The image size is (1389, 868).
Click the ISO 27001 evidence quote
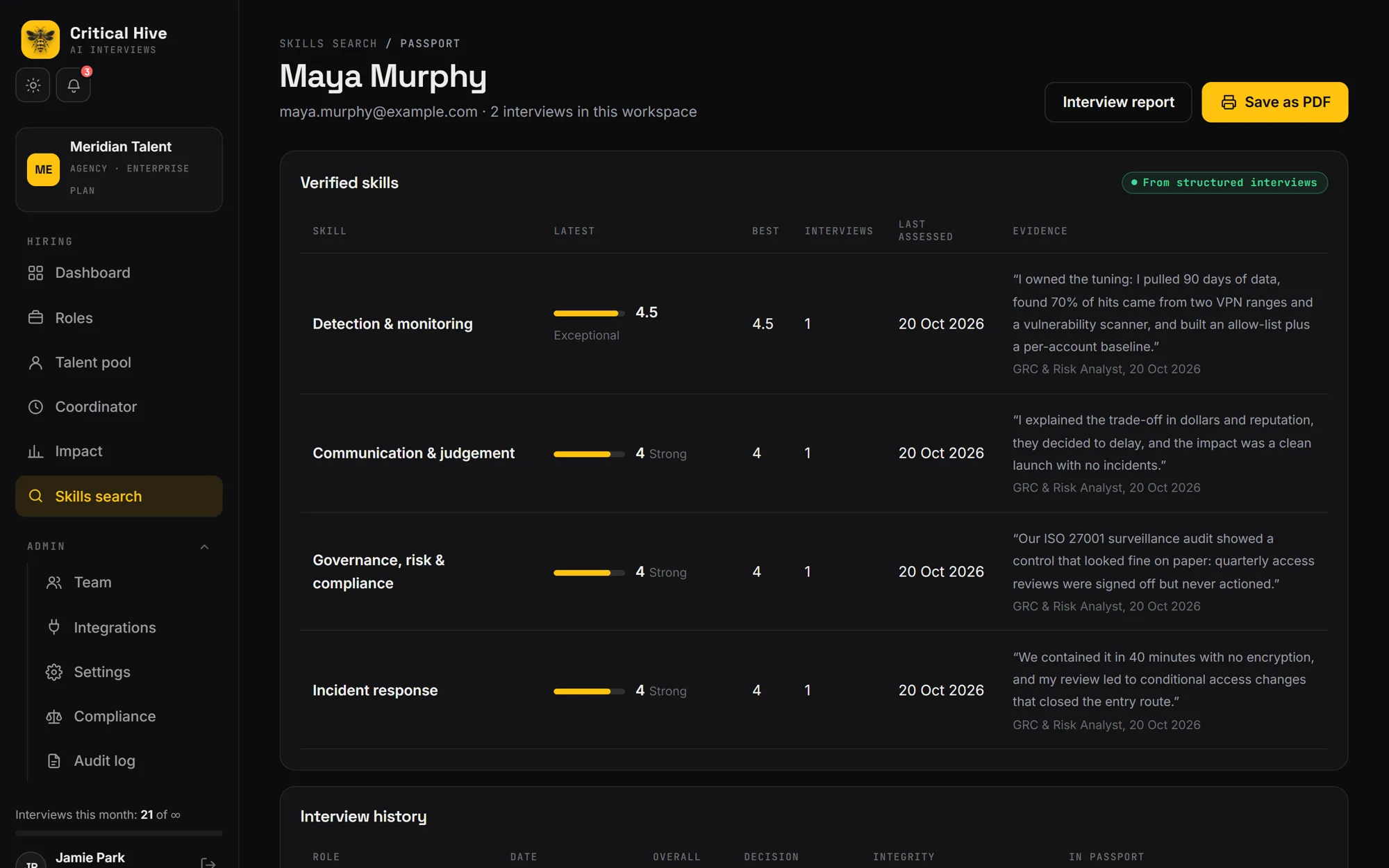[x=1163, y=561]
